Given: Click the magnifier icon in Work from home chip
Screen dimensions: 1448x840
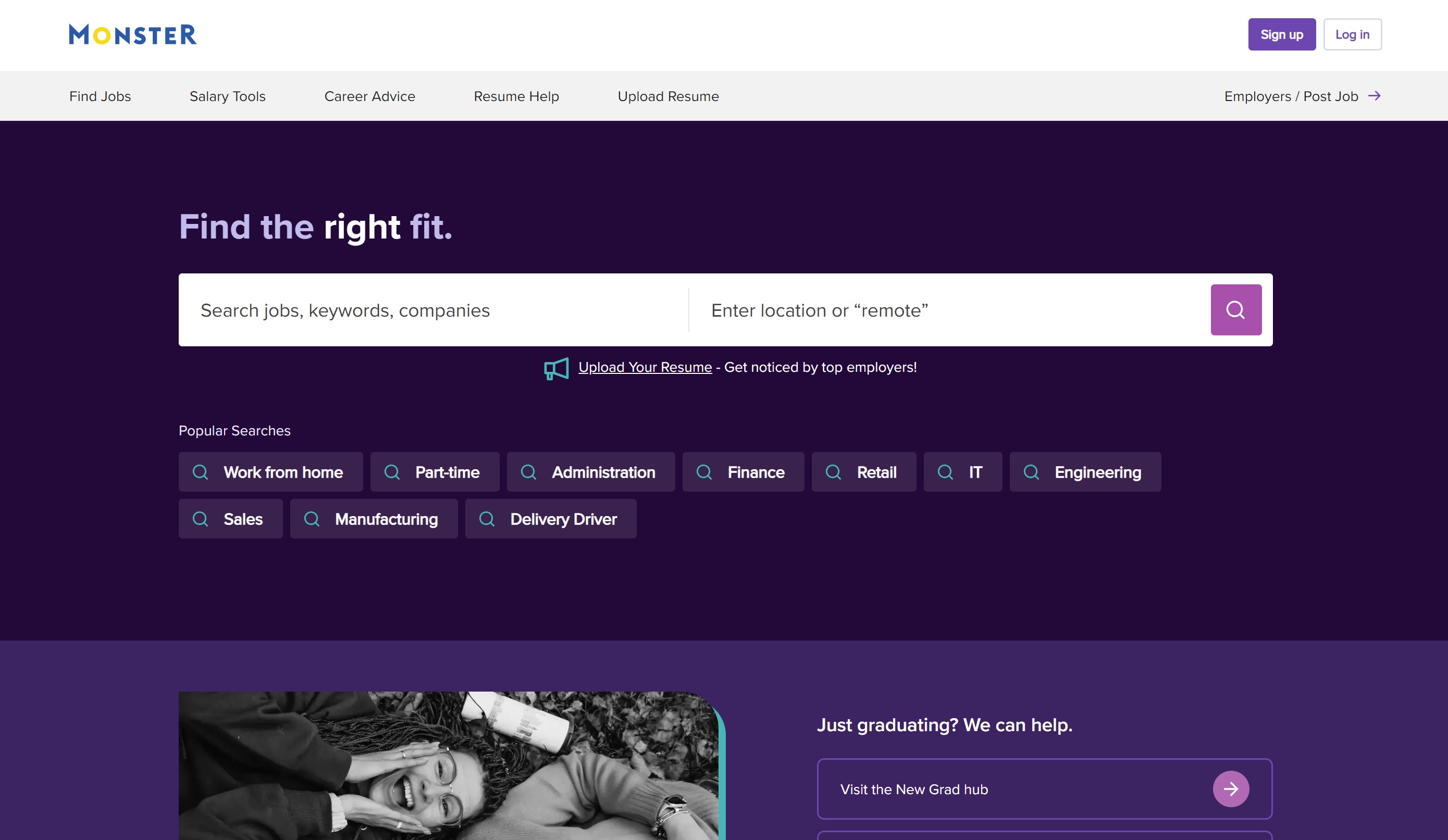Looking at the screenshot, I should coord(201,472).
